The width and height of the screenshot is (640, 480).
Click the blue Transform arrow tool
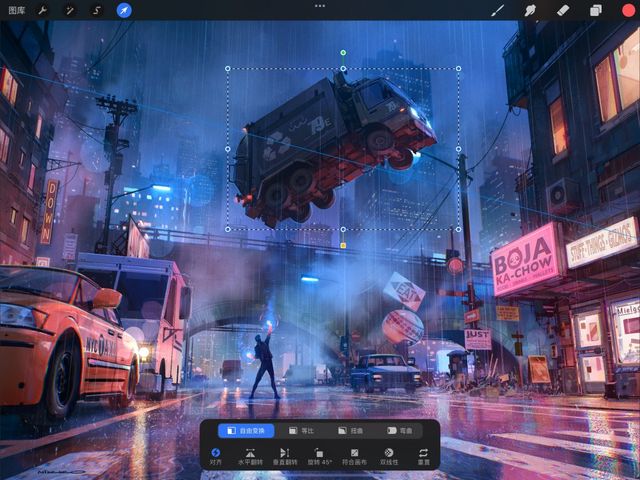[x=124, y=10]
